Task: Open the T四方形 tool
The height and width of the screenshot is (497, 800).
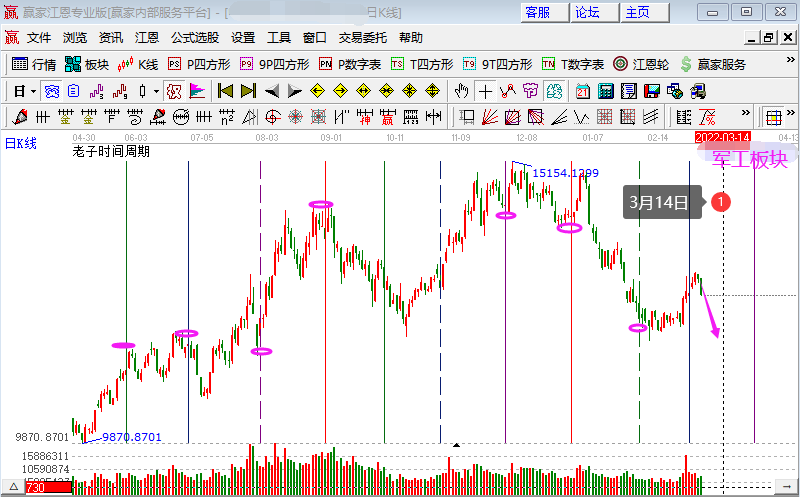Action: [x=422, y=64]
